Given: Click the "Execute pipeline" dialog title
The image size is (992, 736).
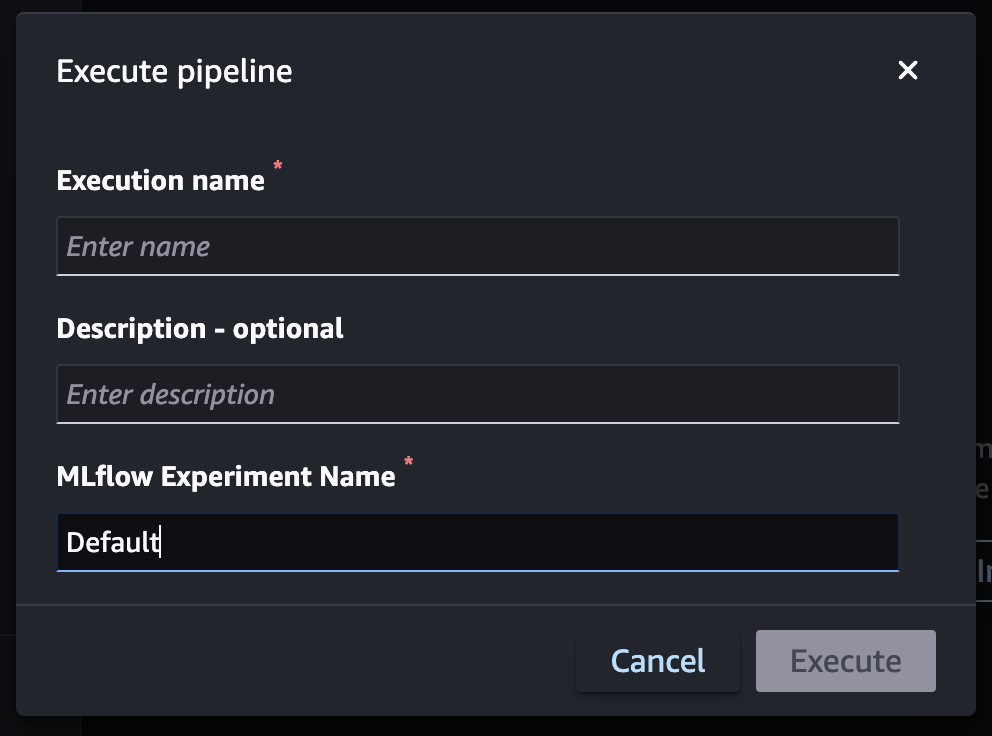Looking at the screenshot, I should (174, 72).
